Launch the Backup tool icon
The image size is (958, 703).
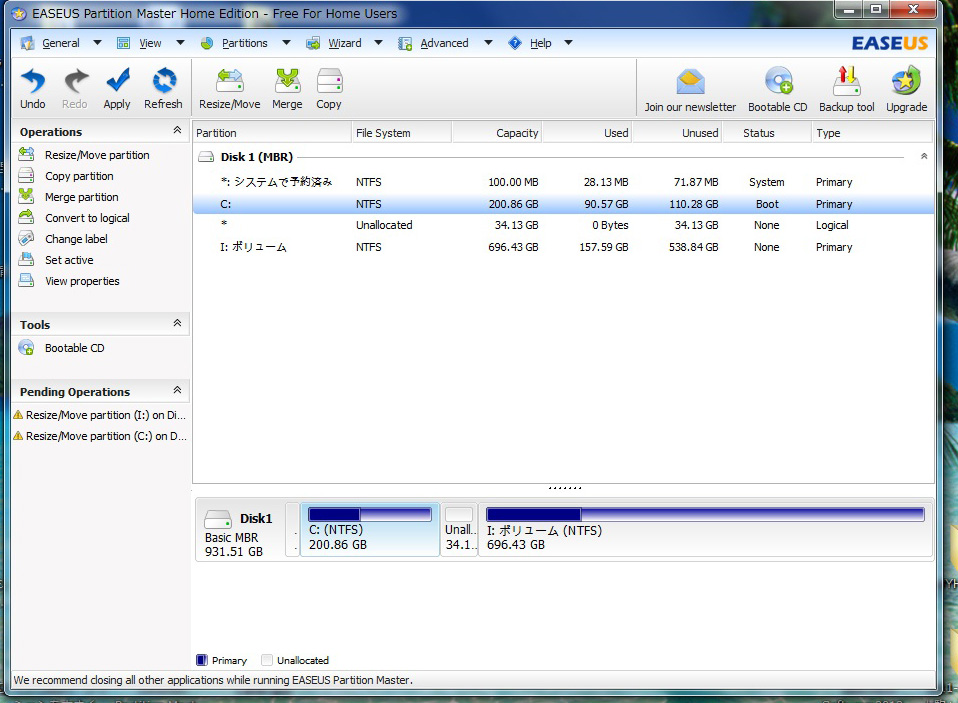click(846, 82)
